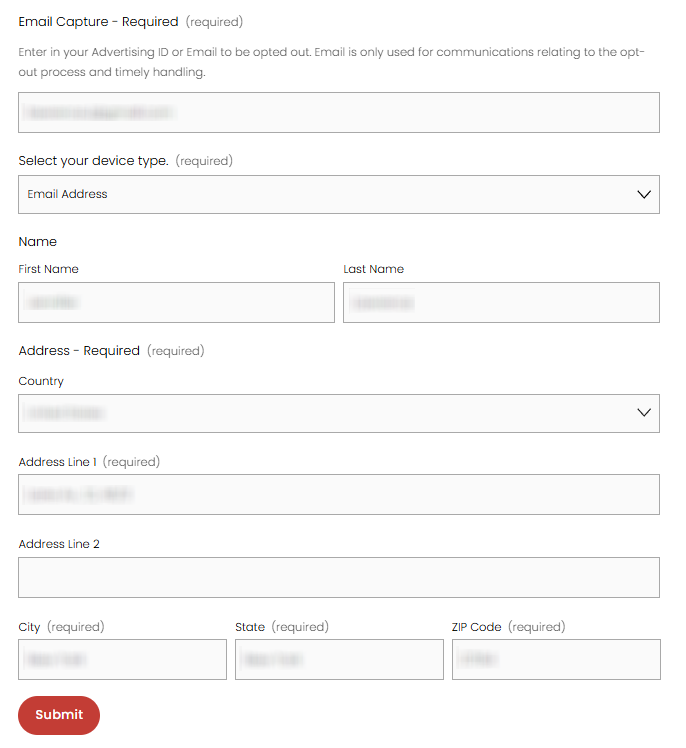Focus the First Name text box

tap(176, 302)
